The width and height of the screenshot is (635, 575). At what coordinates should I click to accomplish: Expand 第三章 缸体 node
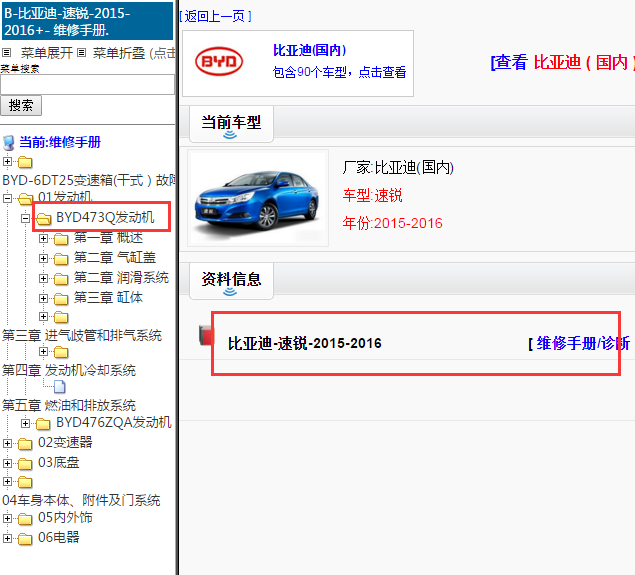43,298
